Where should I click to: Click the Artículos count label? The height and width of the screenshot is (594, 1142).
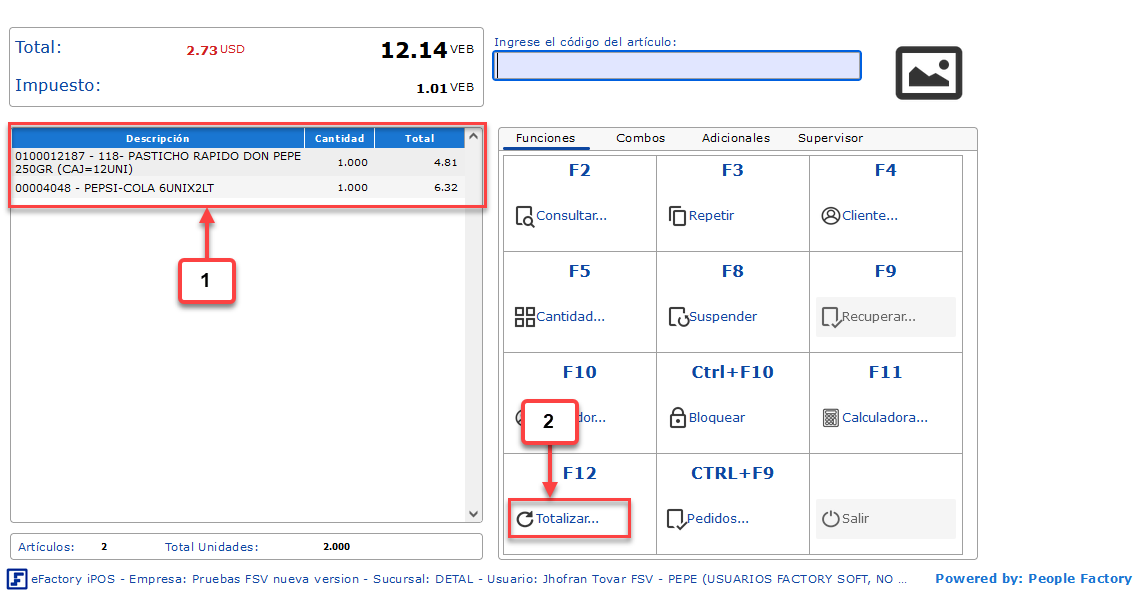click(x=46, y=547)
